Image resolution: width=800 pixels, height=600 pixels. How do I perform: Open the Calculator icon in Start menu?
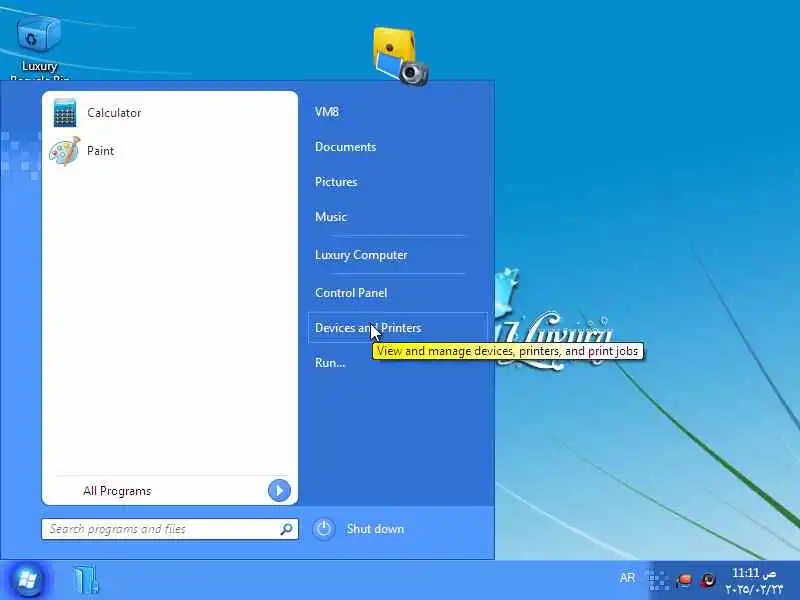point(65,113)
